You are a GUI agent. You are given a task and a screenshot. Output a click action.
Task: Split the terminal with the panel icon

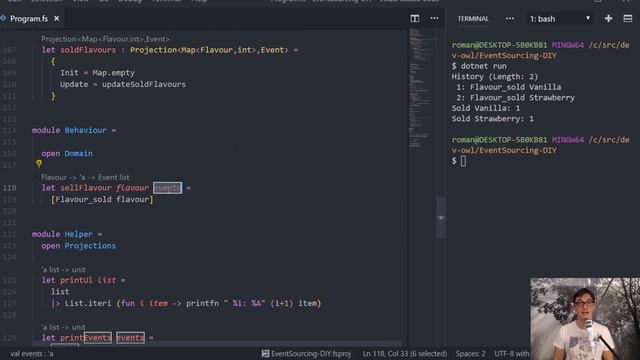[x=628, y=18]
